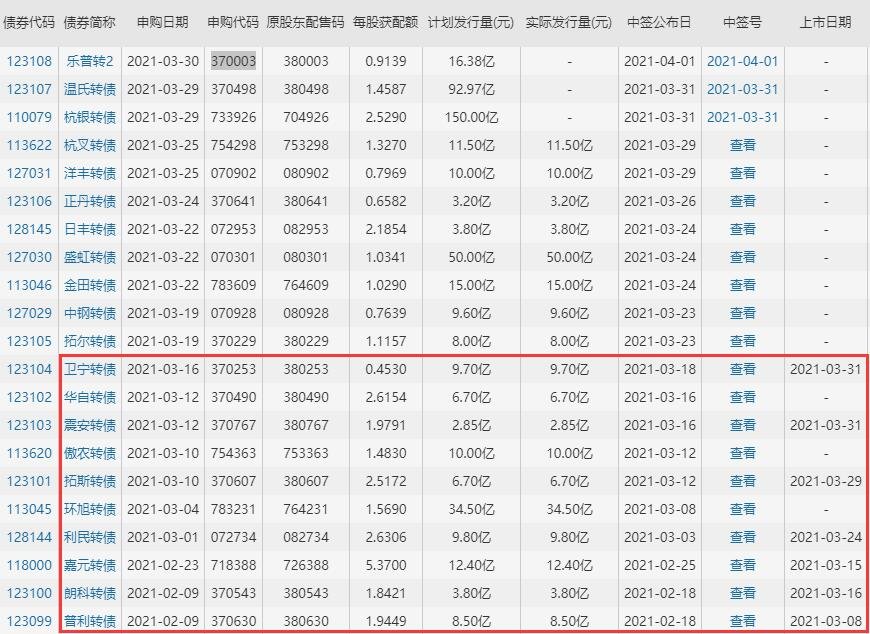Screen dimensions: 870x634
Task: Click 查看 for 盛虹转债 row
Action: [745, 257]
